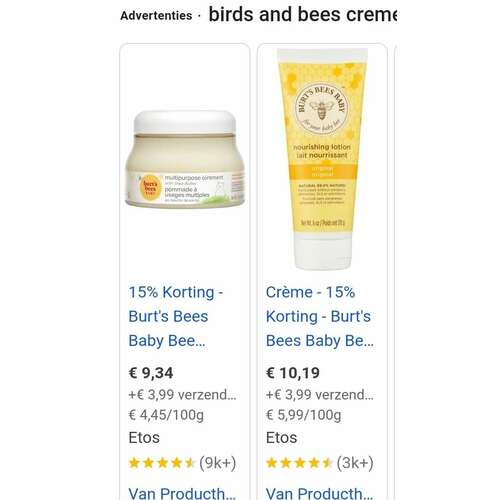Viewport: 500px width, 500px height.
Task: Open the nourishing lotion tube image
Action: coord(322,159)
